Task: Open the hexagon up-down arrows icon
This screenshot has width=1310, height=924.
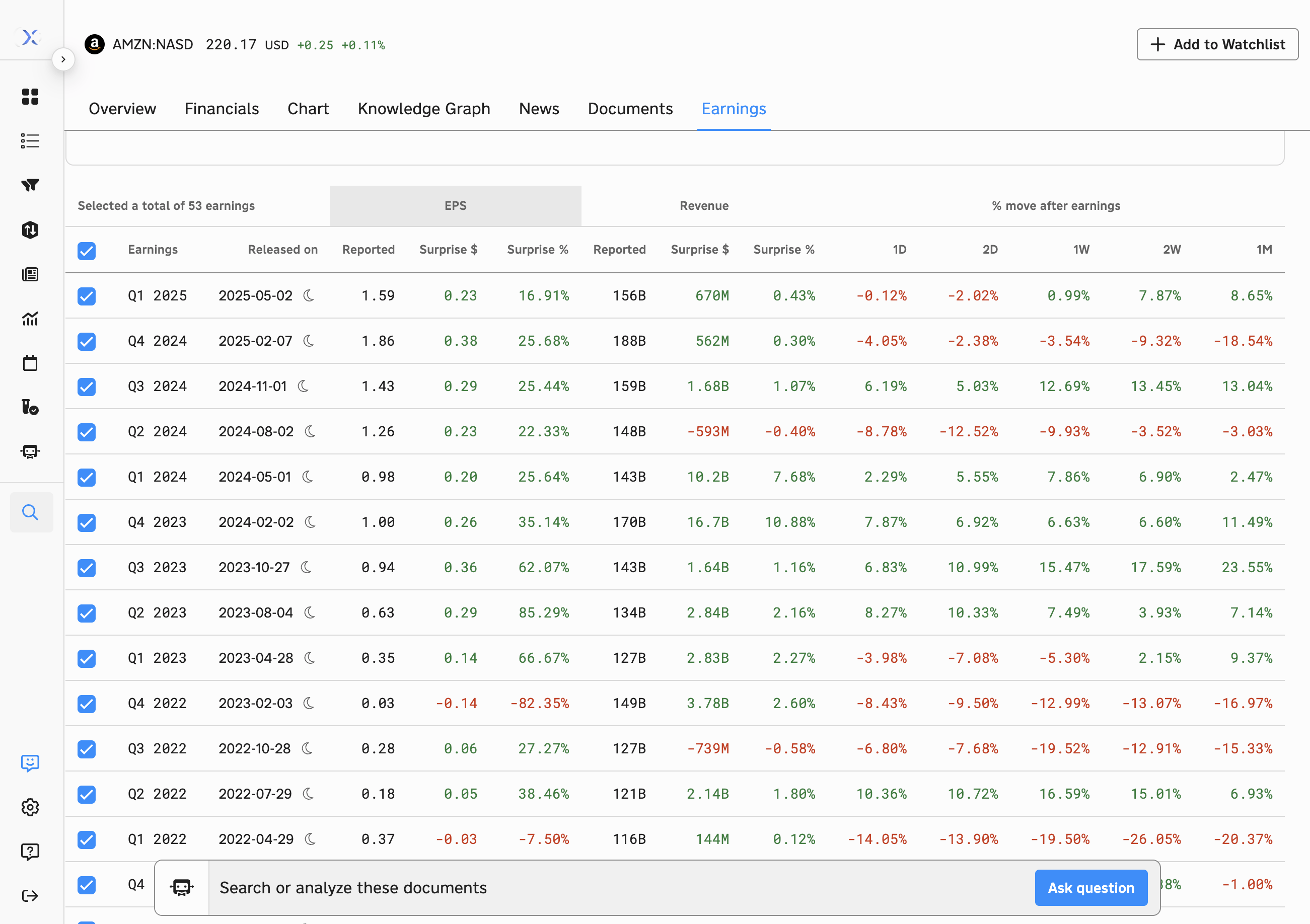Action: (x=30, y=230)
